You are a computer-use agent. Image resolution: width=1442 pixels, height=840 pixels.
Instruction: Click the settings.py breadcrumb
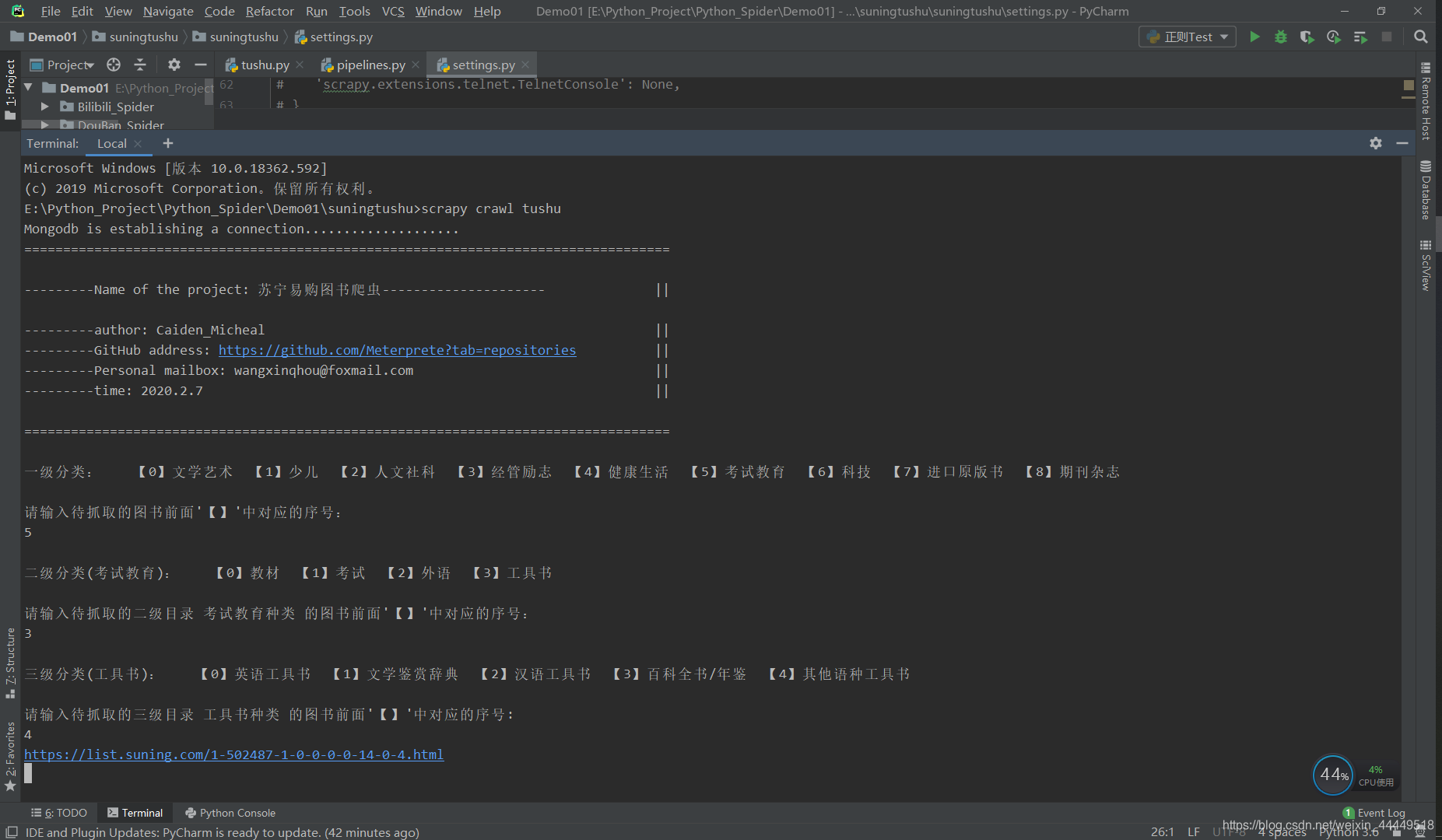coord(333,37)
